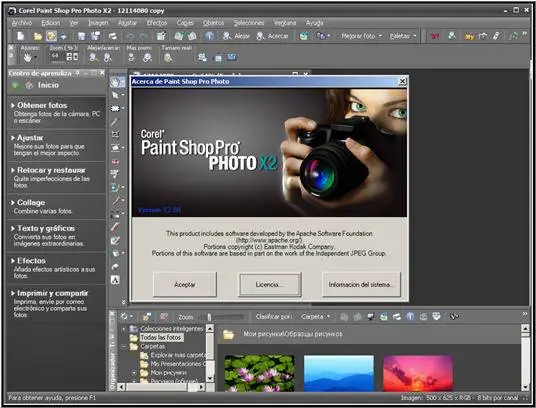Click the yellow 'My' icon in toolbar

tap(469, 36)
